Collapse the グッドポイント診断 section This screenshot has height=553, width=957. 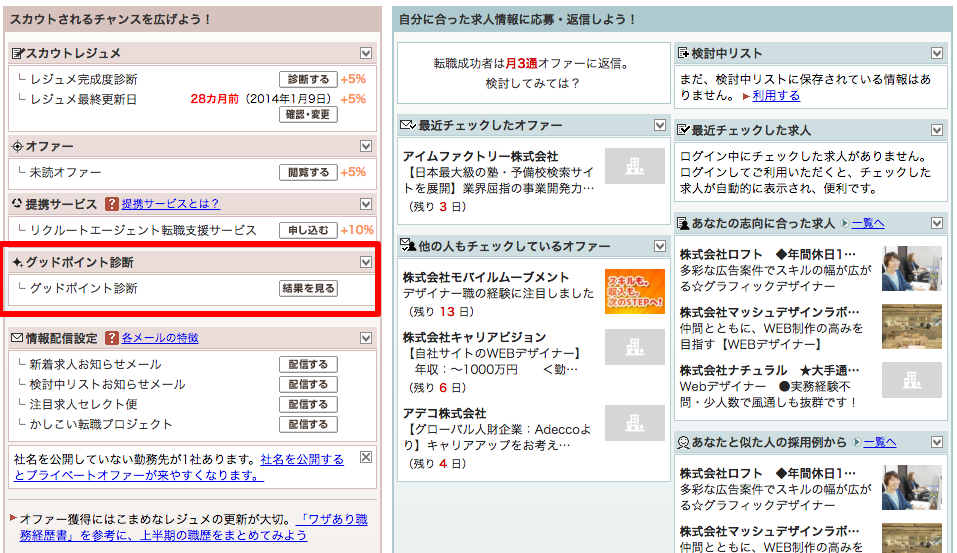click(x=366, y=262)
